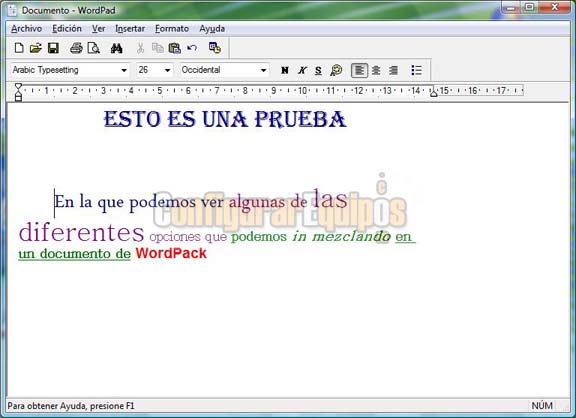The height and width of the screenshot is (418, 576).
Task: Insert date and time icon
Action: pos(215,48)
